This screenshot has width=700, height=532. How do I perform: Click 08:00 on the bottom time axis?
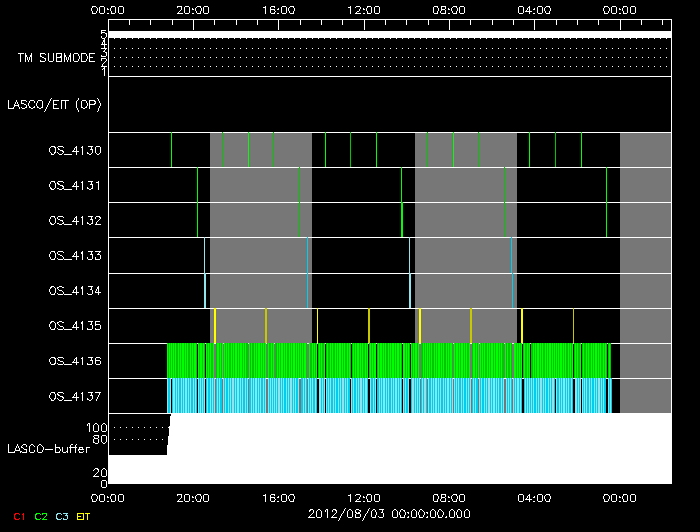pos(449,498)
